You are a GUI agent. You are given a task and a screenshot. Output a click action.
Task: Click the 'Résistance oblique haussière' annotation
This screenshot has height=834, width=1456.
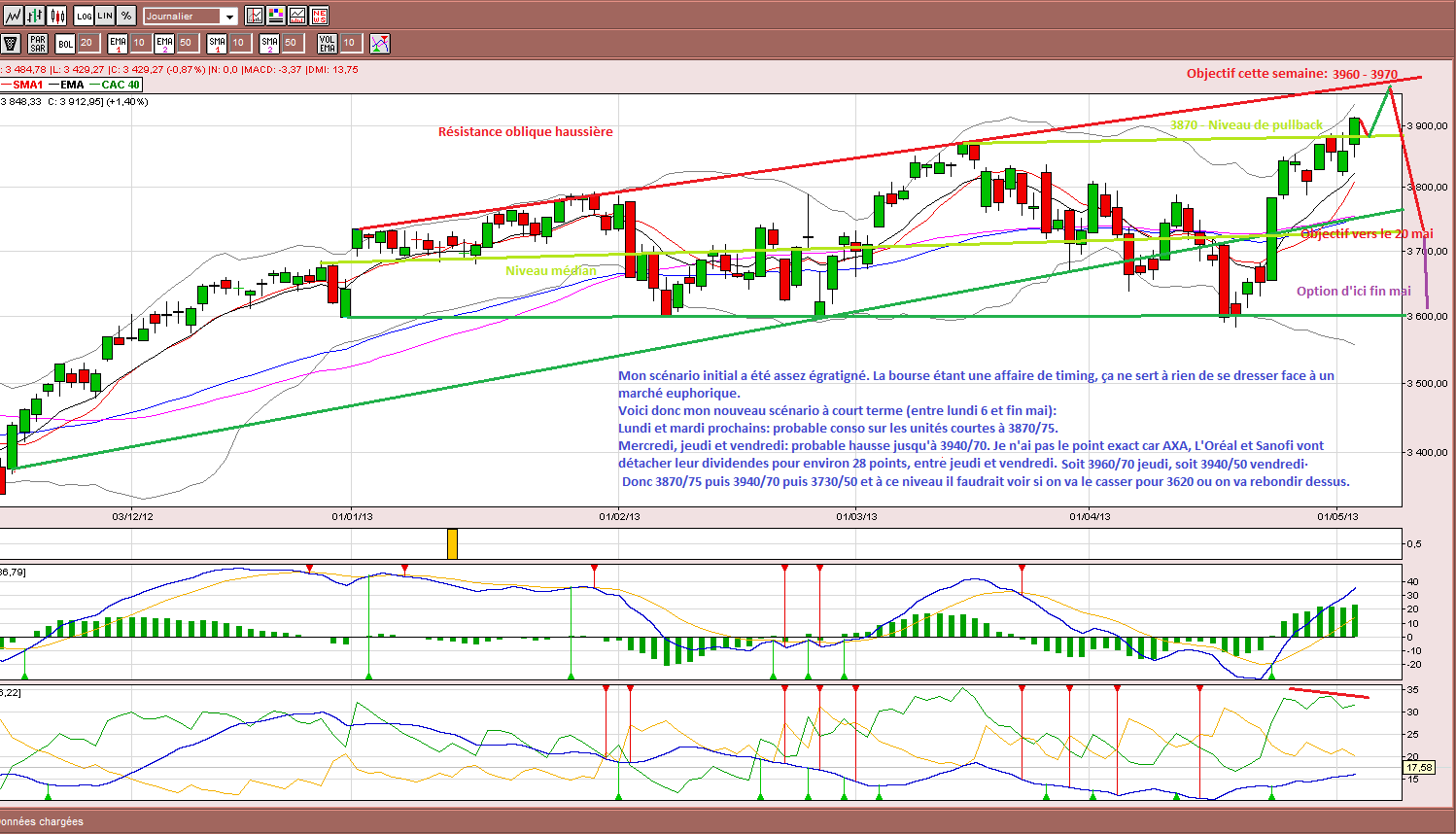click(525, 131)
